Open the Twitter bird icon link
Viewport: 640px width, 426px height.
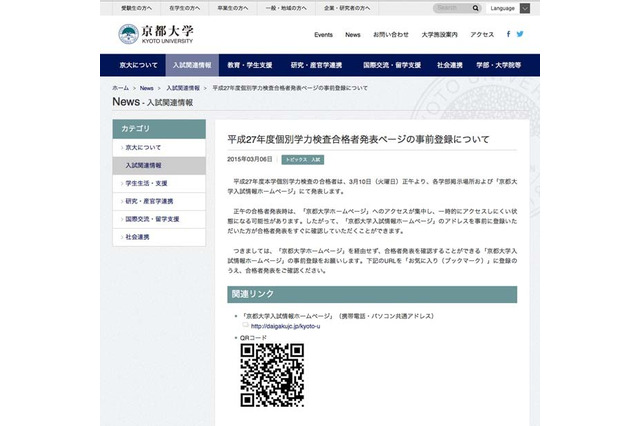click(520, 34)
